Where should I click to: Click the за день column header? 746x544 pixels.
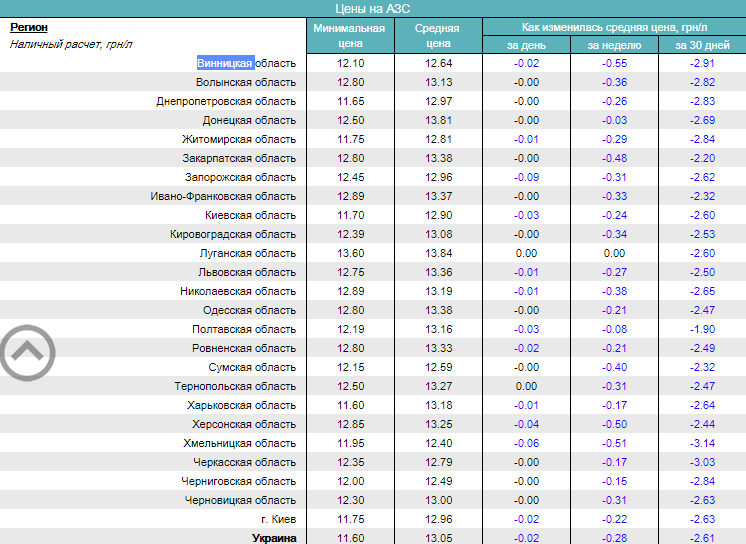(526, 45)
